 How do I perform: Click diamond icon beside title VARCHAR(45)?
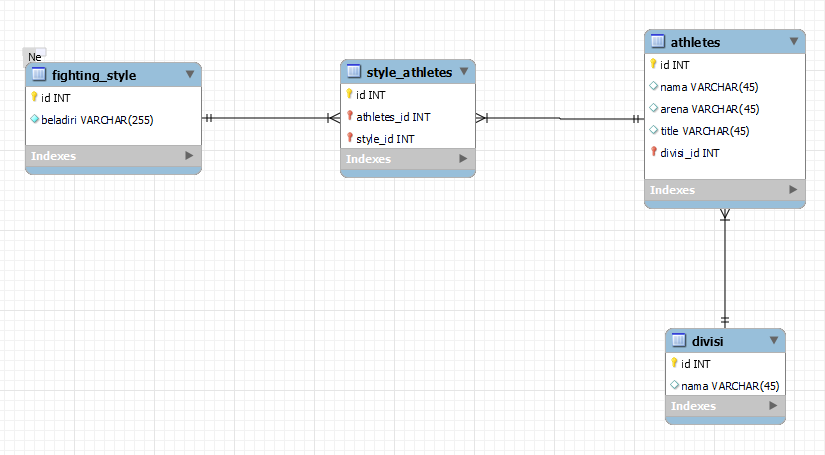point(653,130)
